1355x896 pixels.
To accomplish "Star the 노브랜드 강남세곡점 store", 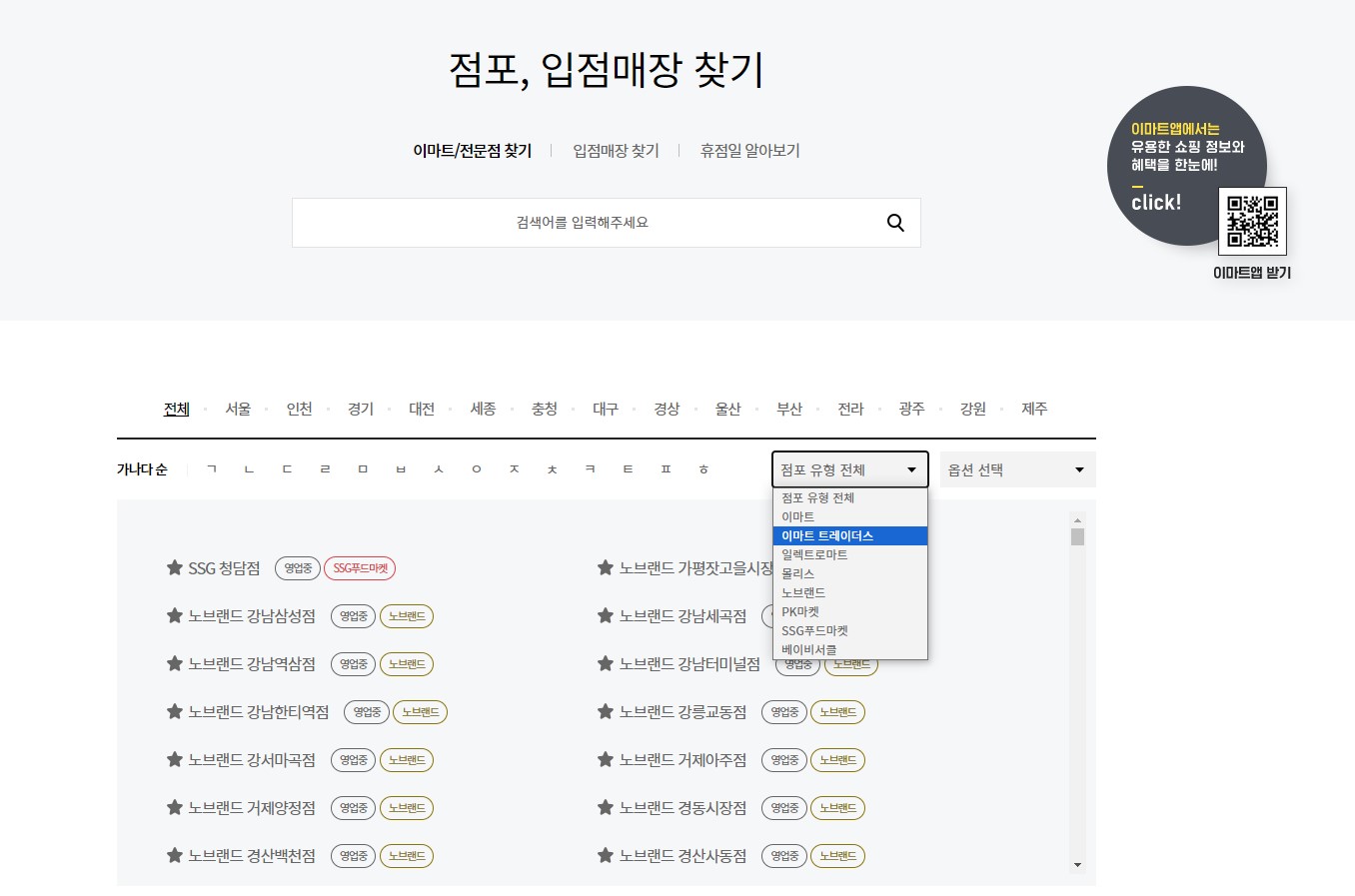I will [606, 616].
